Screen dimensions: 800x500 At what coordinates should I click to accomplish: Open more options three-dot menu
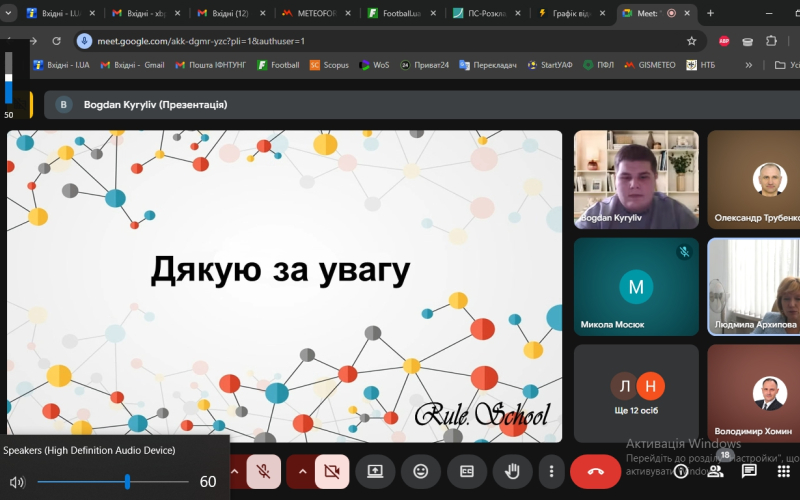coord(551,471)
